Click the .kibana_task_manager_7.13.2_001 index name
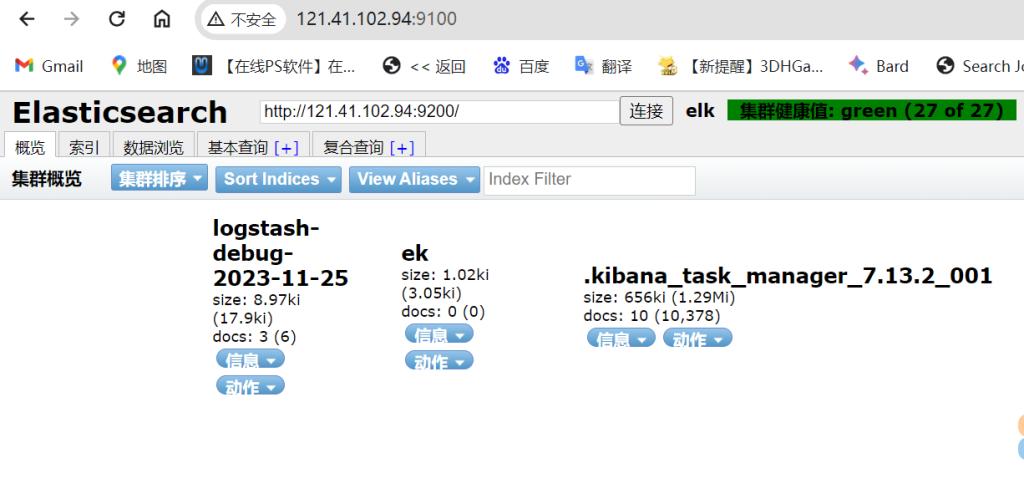 pyautogui.click(x=788, y=276)
